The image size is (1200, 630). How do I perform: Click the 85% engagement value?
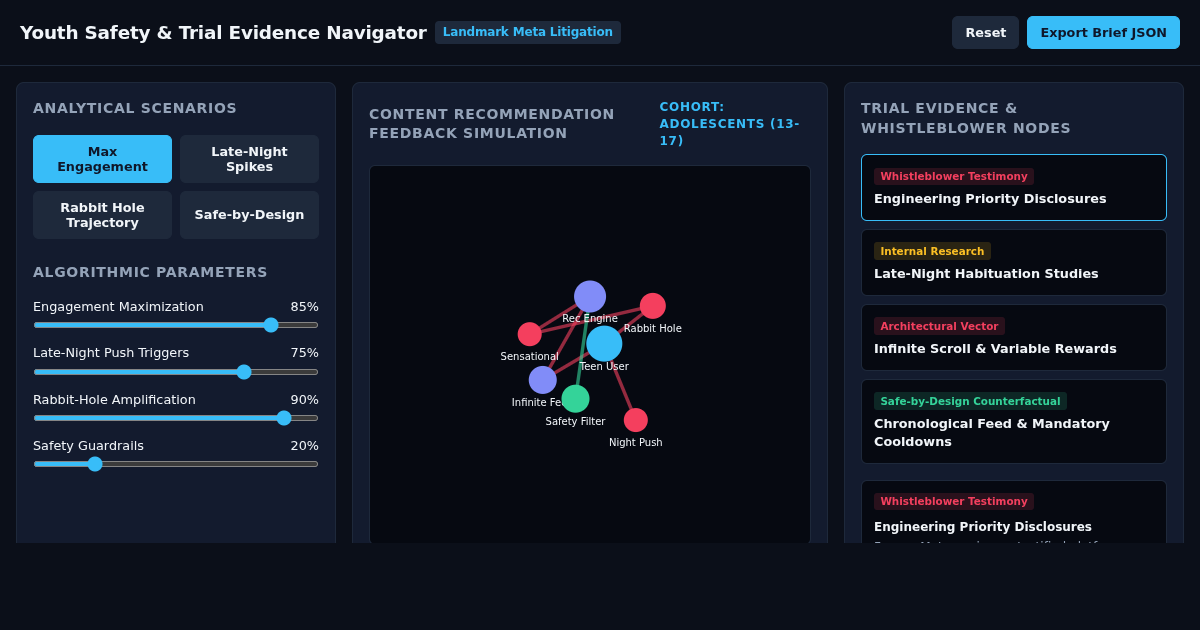pyautogui.click(x=304, y=307)
